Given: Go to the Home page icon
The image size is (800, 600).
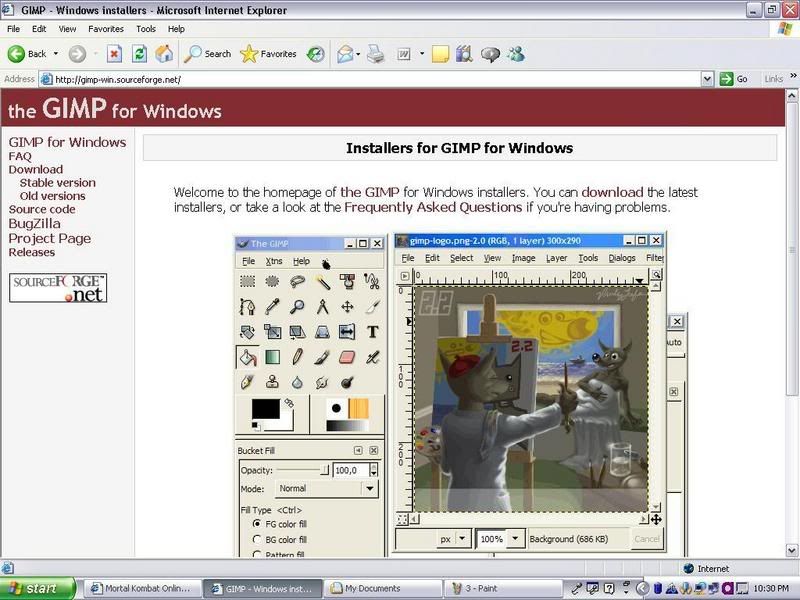Looking at the screenshot, I should 164,54.
